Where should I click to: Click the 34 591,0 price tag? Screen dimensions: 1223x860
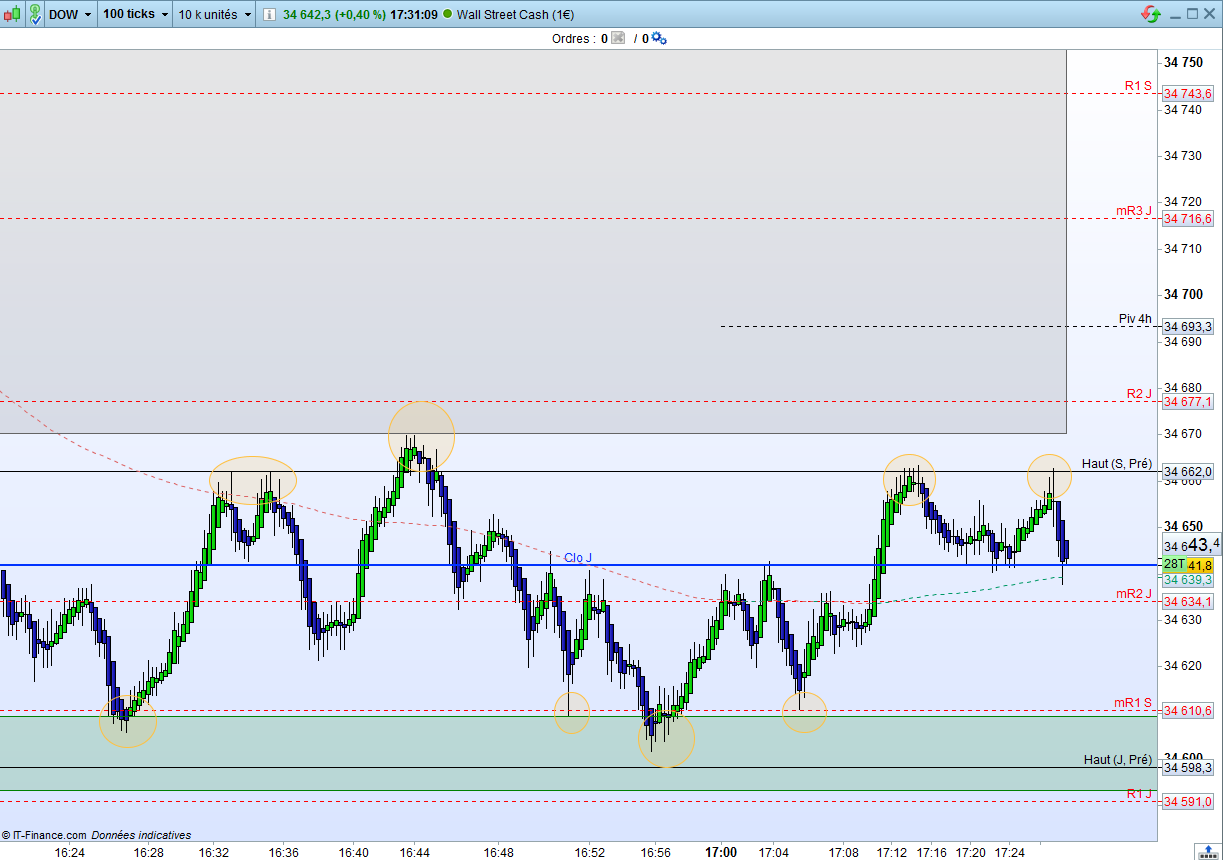pyautogui.click(x=1188, y=802)
